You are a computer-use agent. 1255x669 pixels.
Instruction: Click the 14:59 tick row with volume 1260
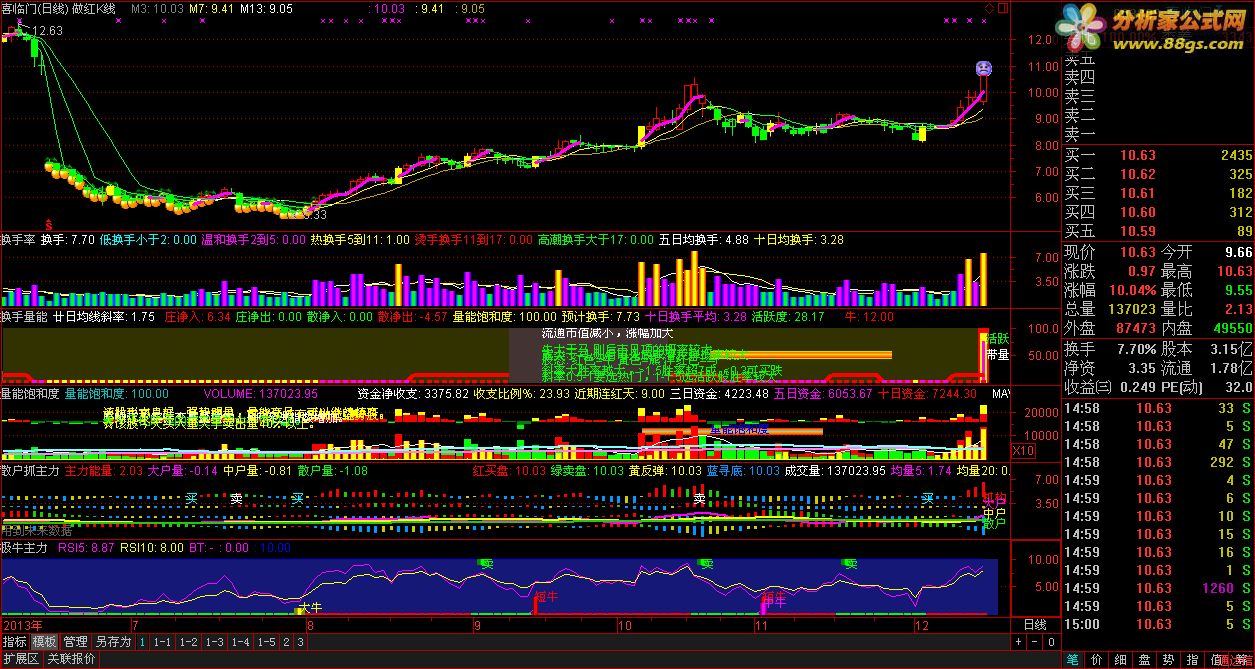click(x=1158, y=588)
